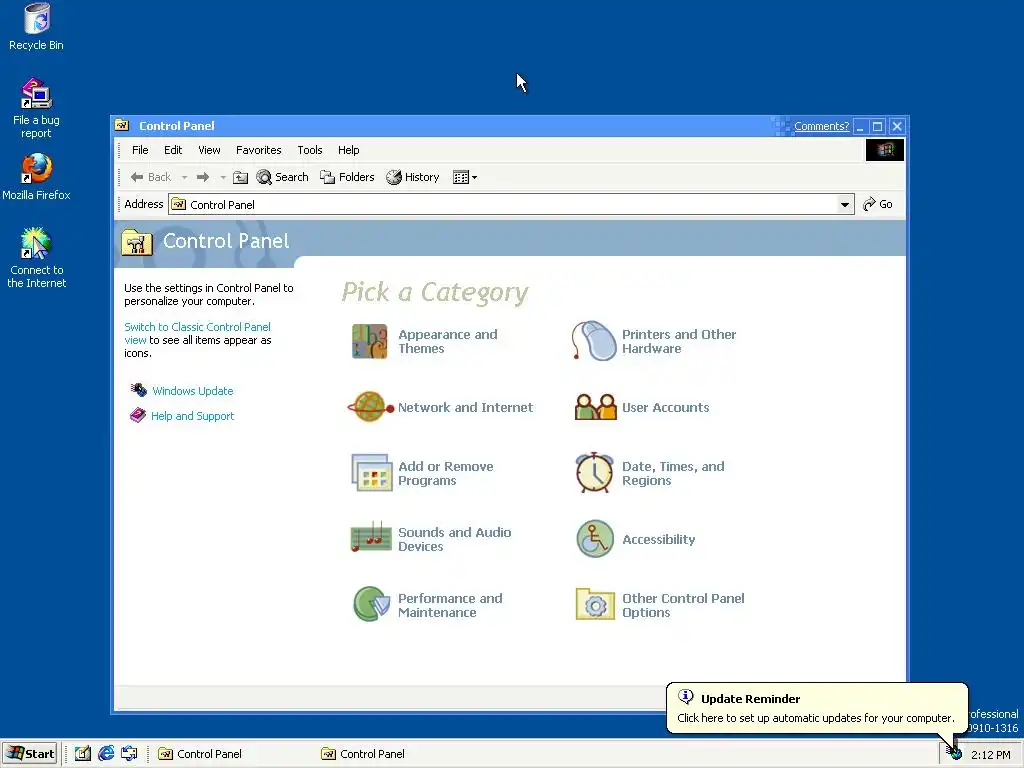The height and width of the screenshot is (768, 1024).
Task: Click the Appearance and Themes text link
Action: [x=447, y=342]
